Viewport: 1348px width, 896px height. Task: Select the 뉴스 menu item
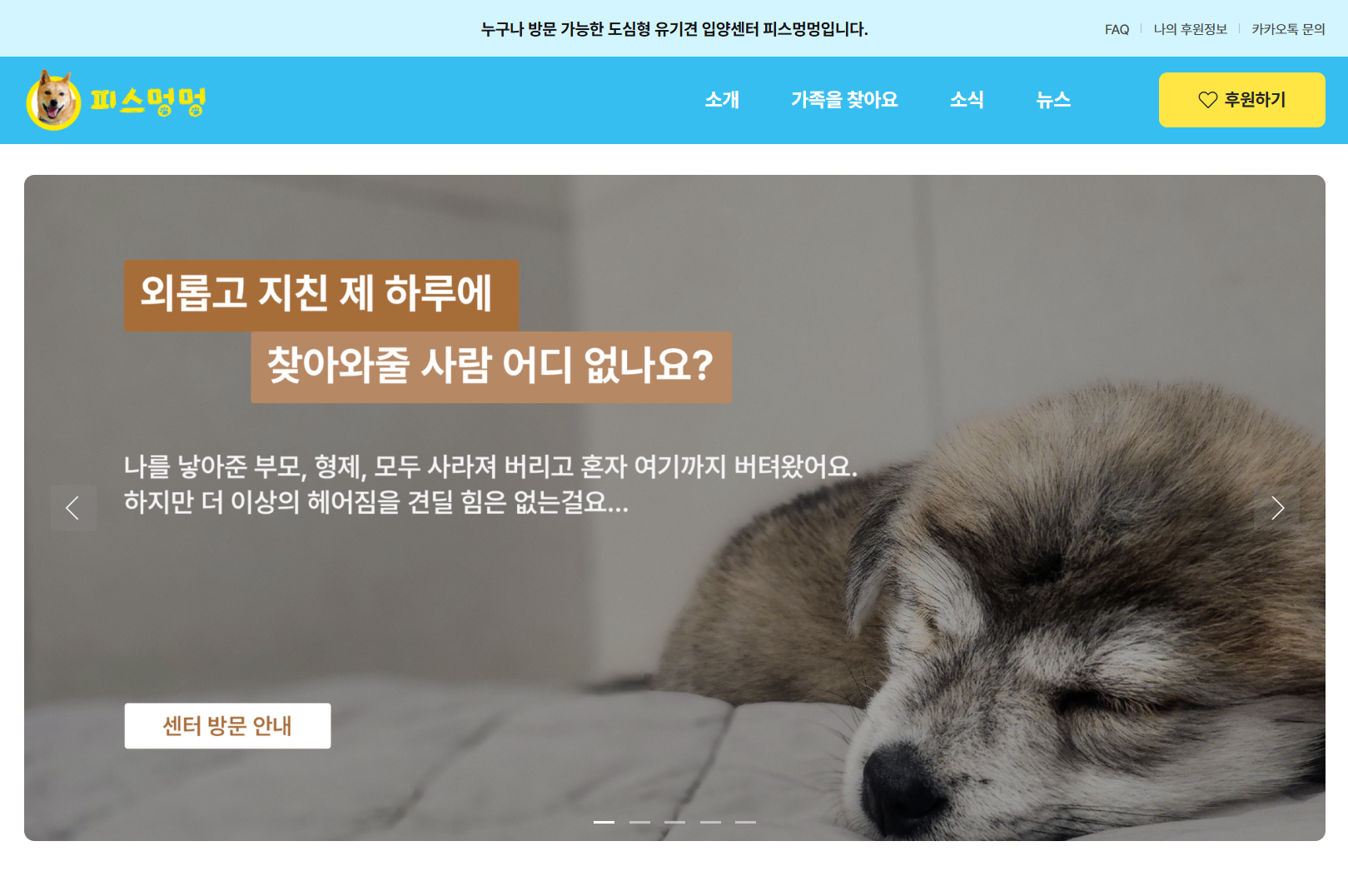tap(1053, 100)
